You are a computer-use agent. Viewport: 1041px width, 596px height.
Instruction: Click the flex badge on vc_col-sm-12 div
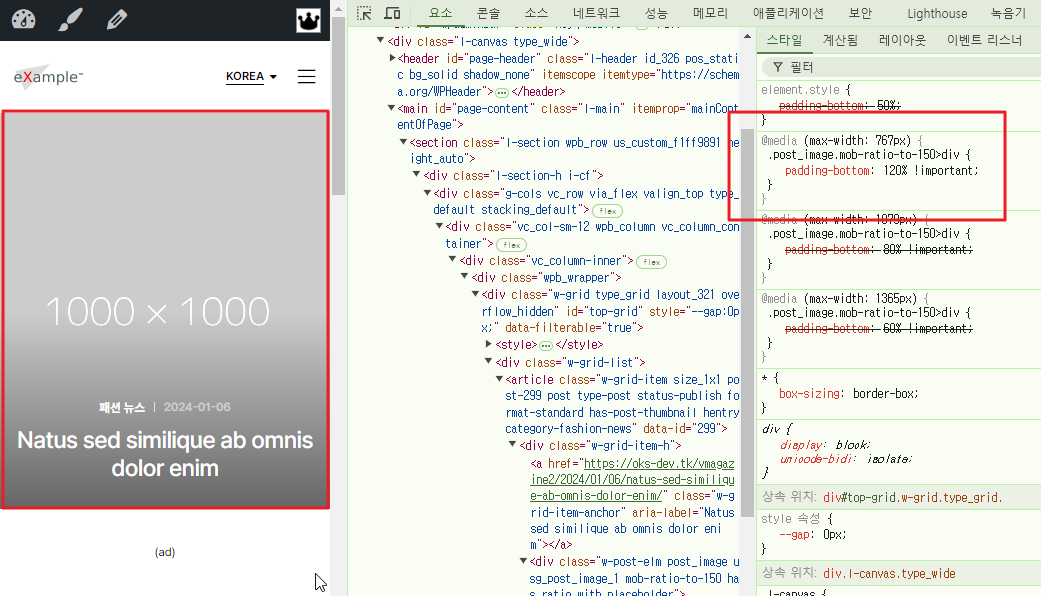(511, 245)
